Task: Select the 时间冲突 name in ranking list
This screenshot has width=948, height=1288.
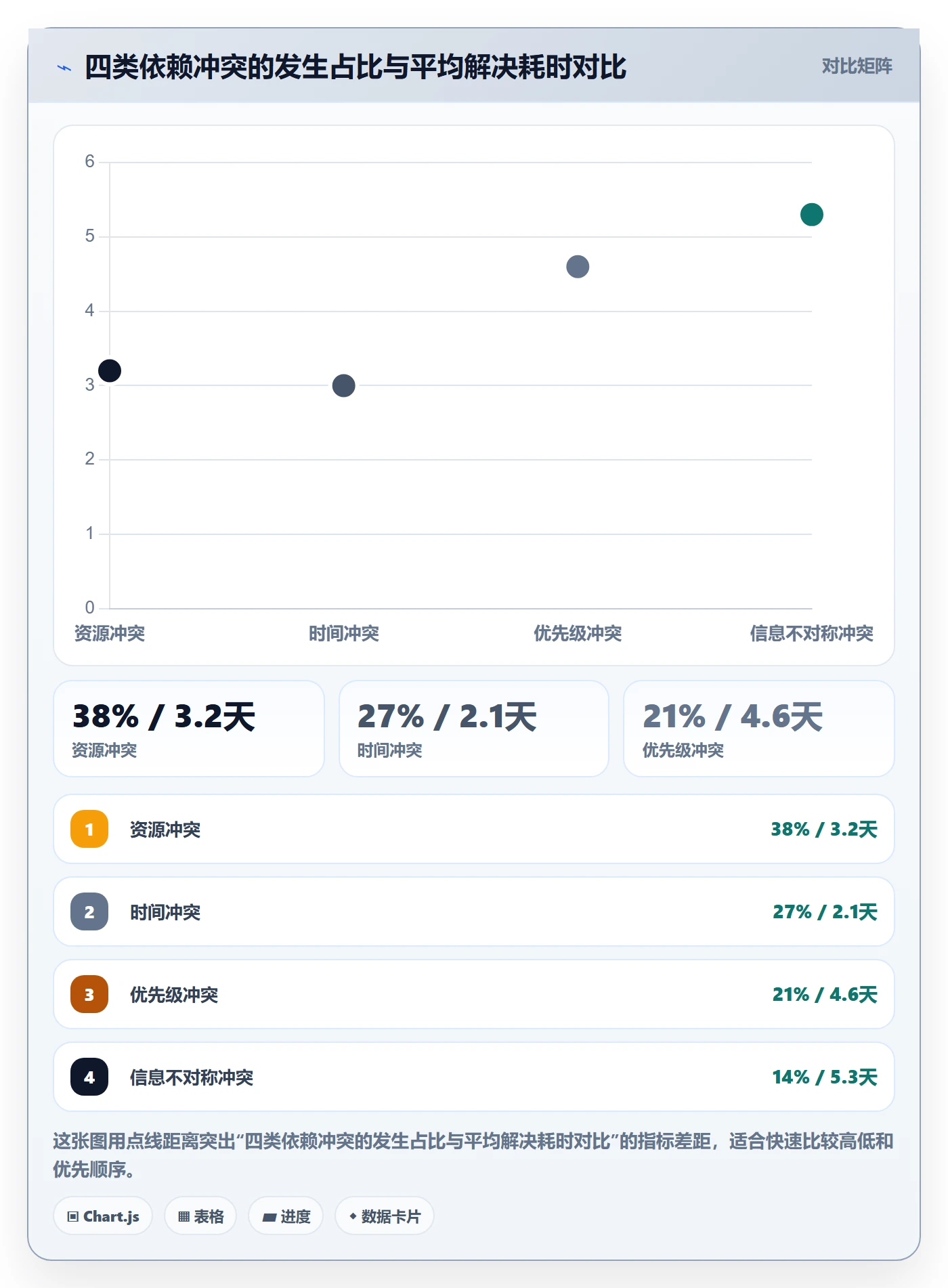Action: coord(165,912)
